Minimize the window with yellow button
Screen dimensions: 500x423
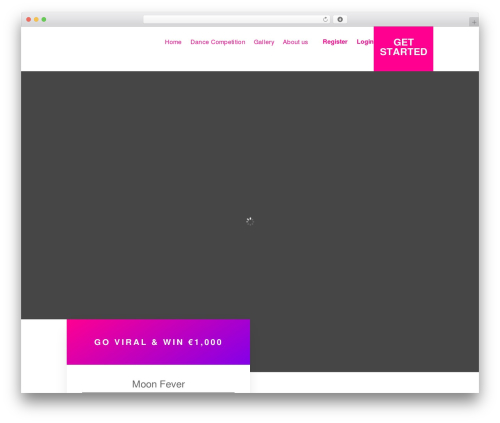pos(36,19)
